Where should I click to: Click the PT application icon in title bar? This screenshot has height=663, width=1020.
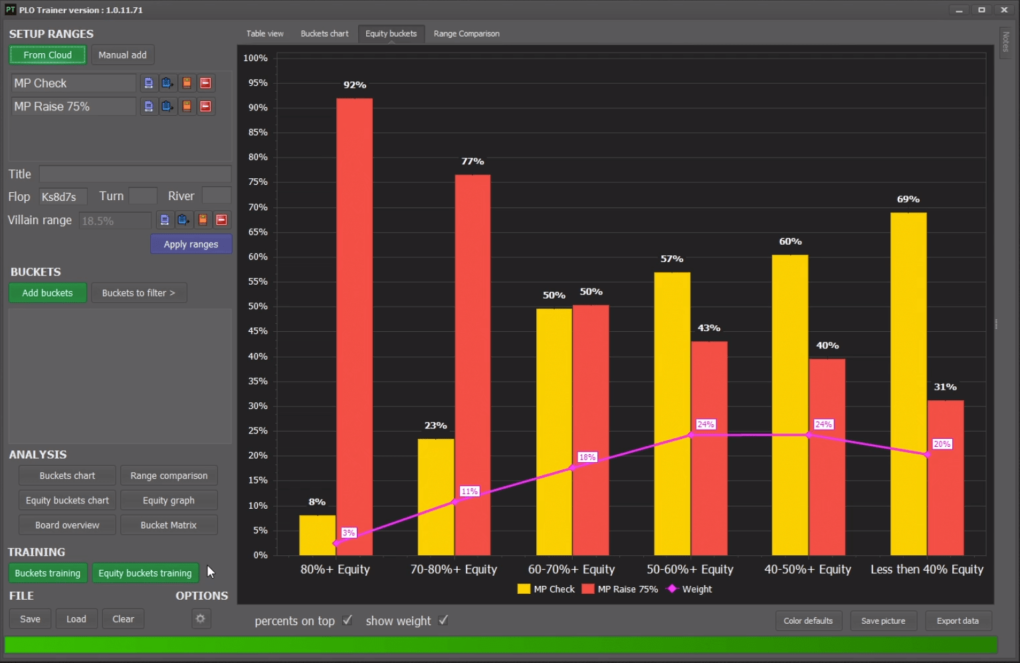[10, 10]
